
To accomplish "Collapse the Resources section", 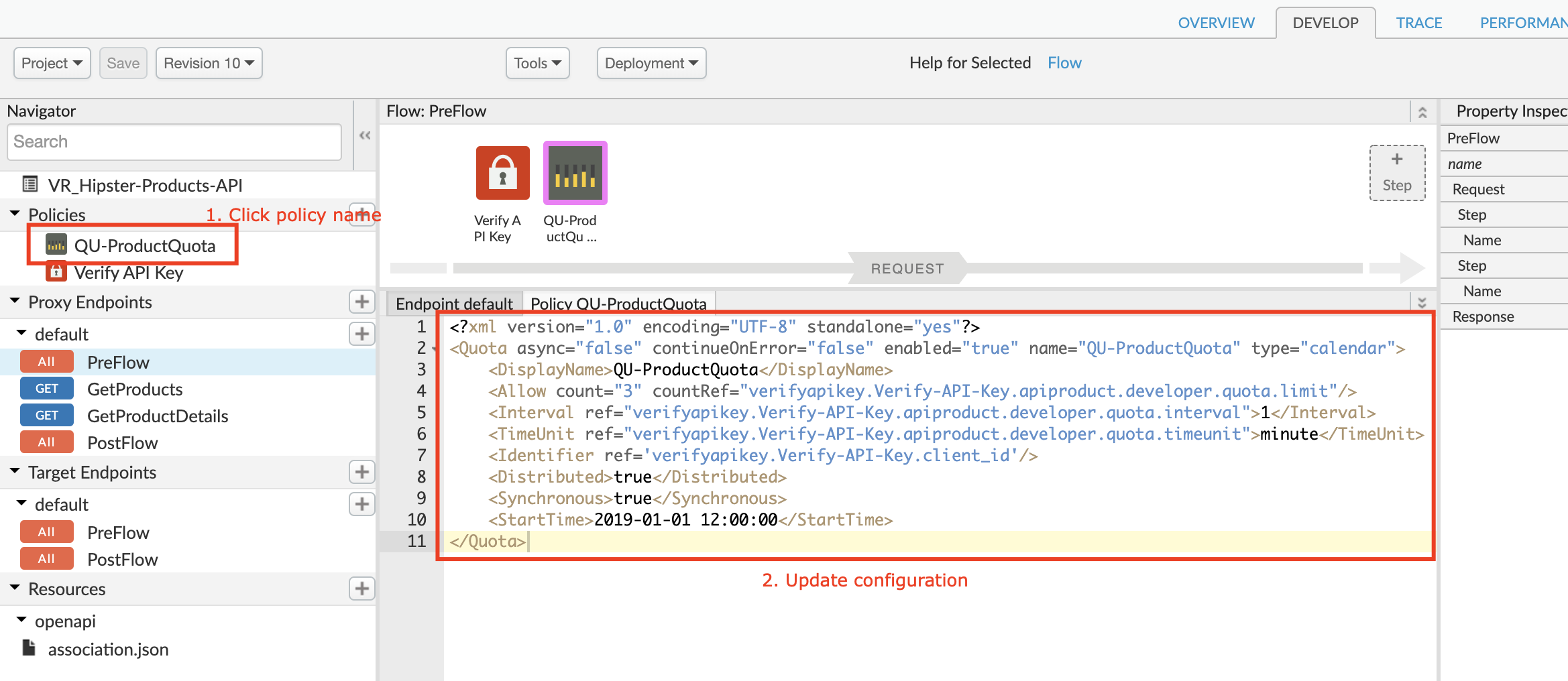I will coord(15,587).
